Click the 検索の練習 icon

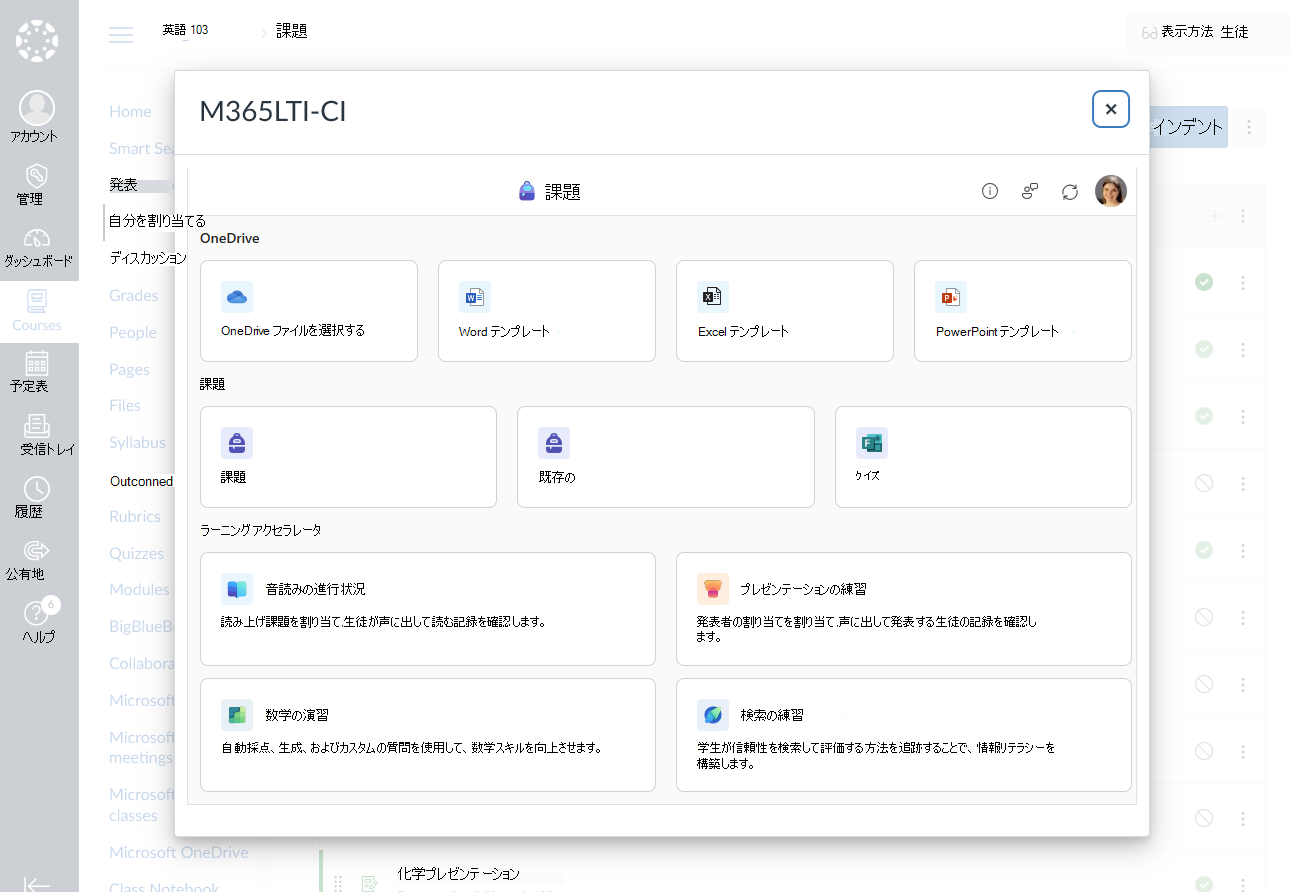[x=713, y=715]
